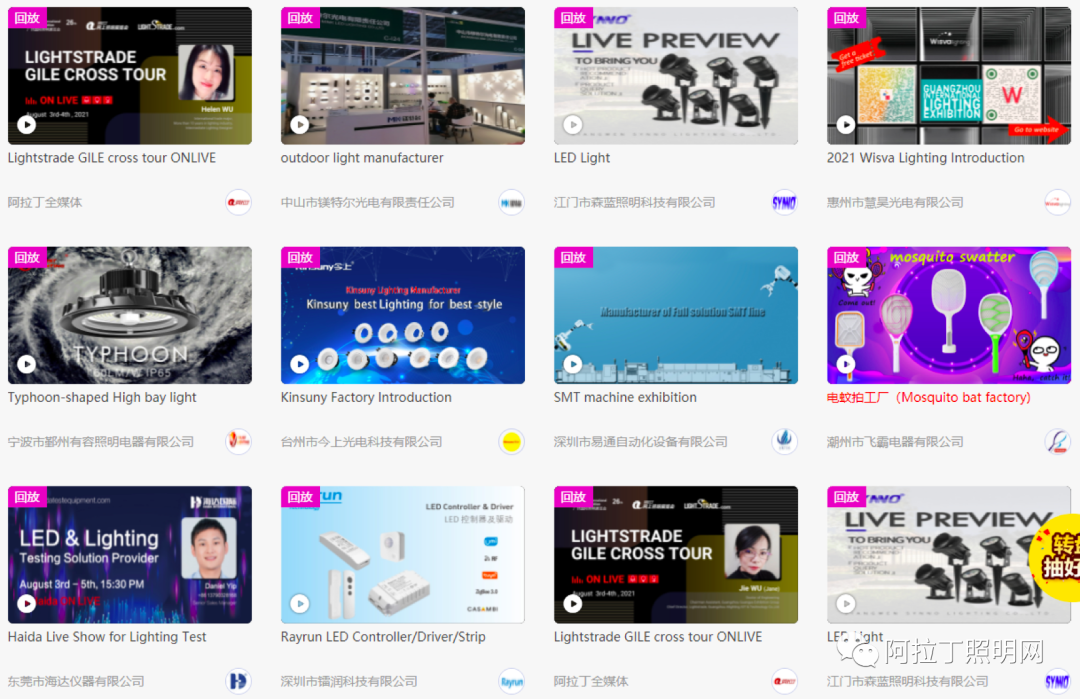Click play button on outdoor light manufacturer video
This screenshot has width=1080, height=699.
click(x=299, y=125)
